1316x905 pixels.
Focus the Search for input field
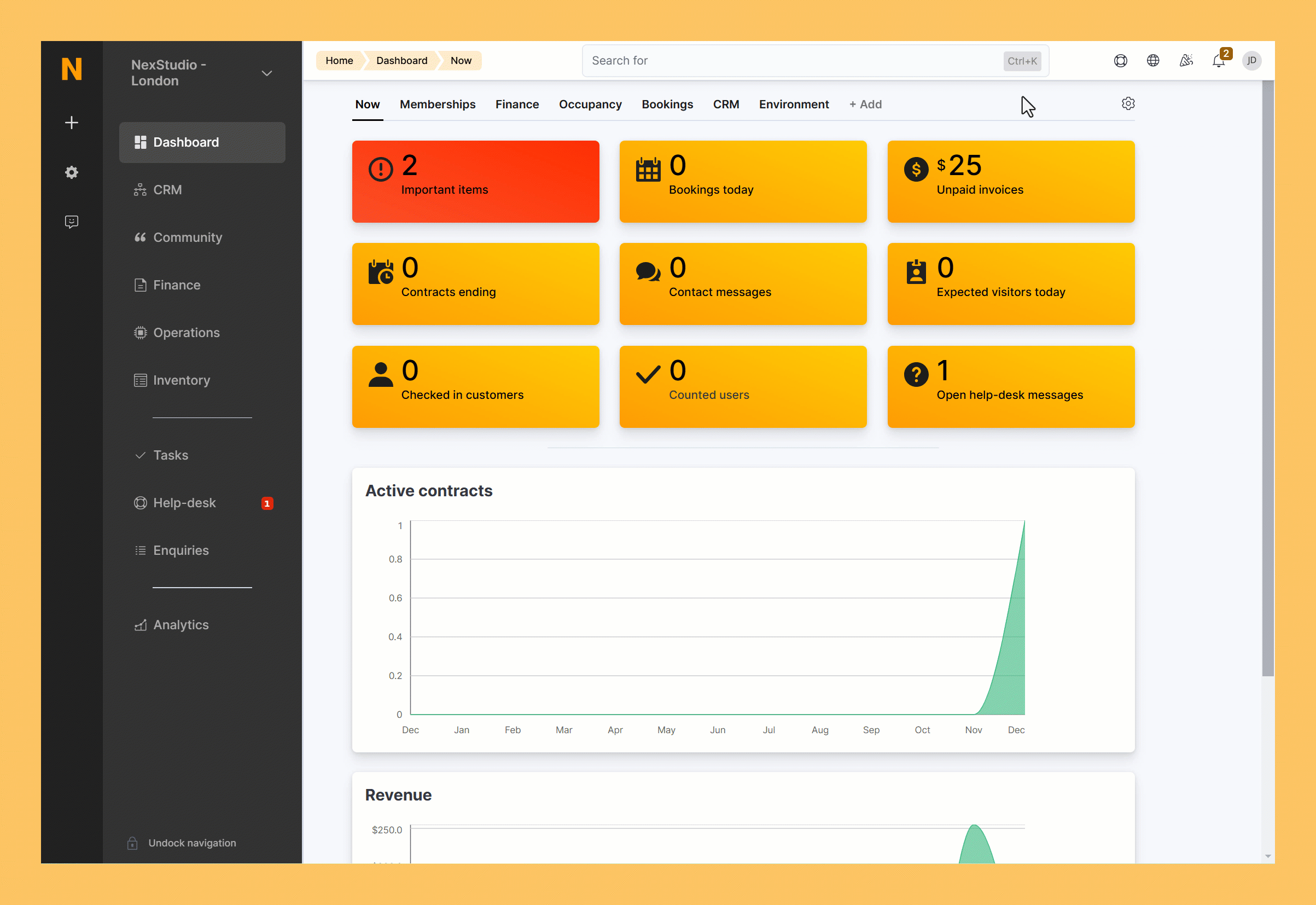click(x=815, y=61)
